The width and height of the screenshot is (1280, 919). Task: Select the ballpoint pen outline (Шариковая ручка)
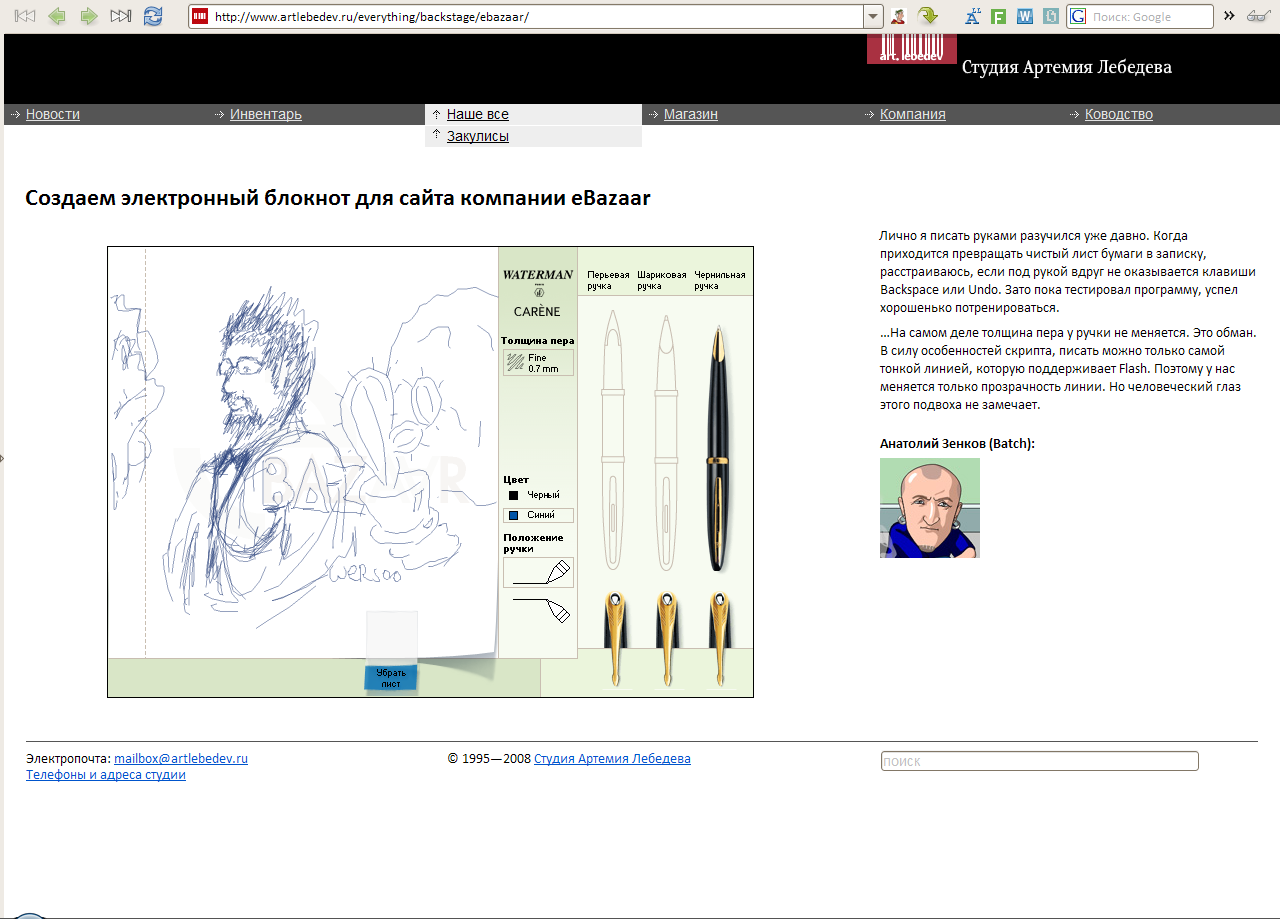coord(664,440)
